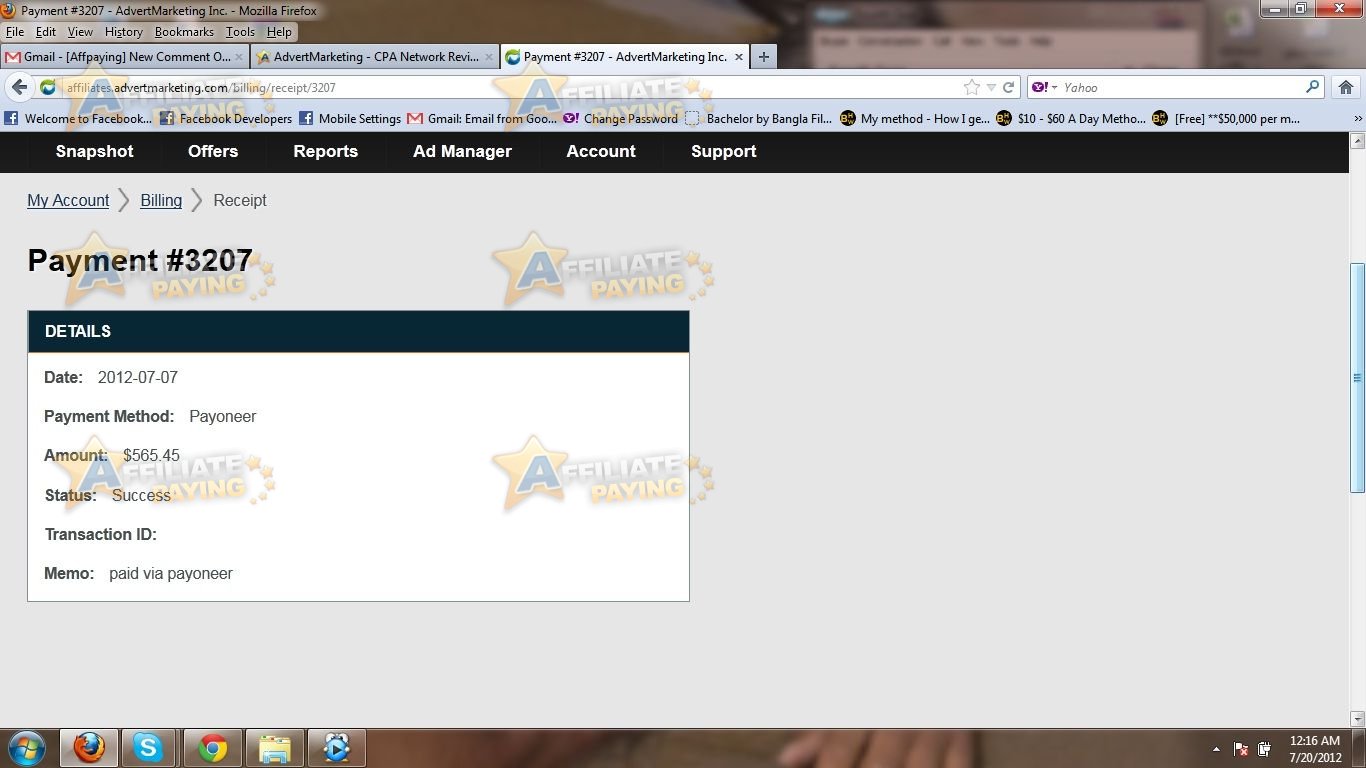Viewport: 1366px width, 768px height.
Task: Open the Mobile Settings bookmark
Action: pos(349,118)
